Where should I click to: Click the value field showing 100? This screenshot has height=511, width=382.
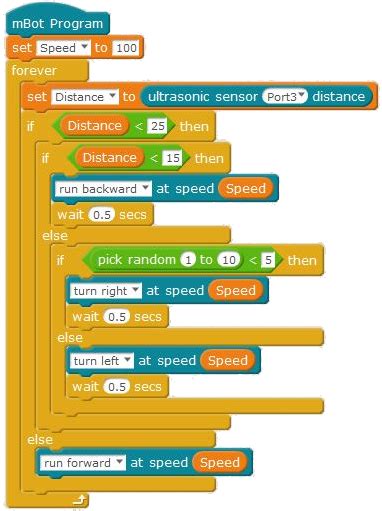coord(126,48)
